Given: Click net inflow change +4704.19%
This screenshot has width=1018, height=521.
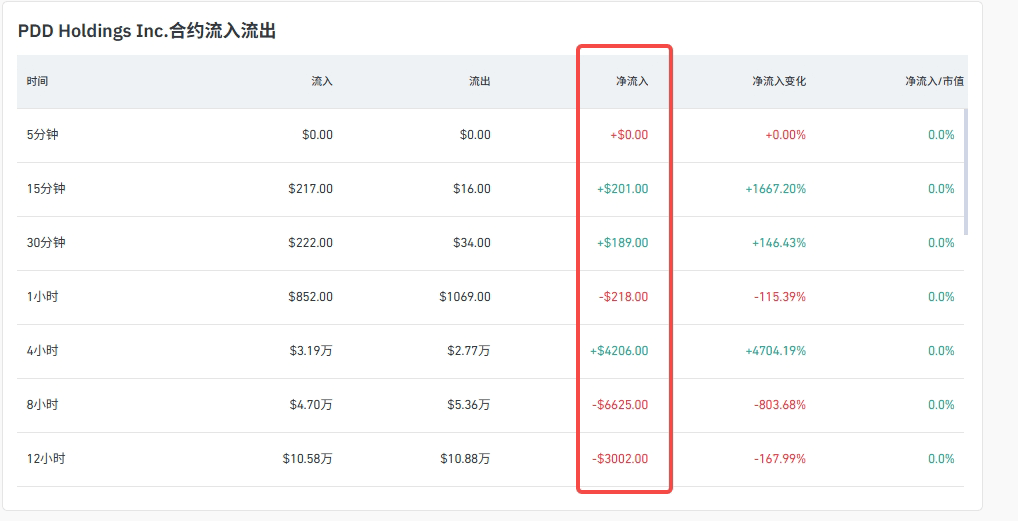Looking at the screenshot, I should click(776, 350).
